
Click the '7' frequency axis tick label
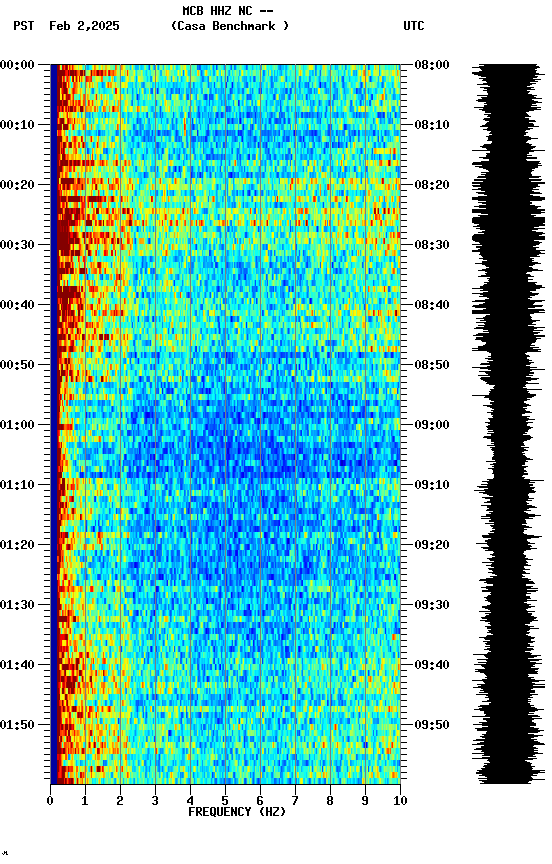coord(295,802)
